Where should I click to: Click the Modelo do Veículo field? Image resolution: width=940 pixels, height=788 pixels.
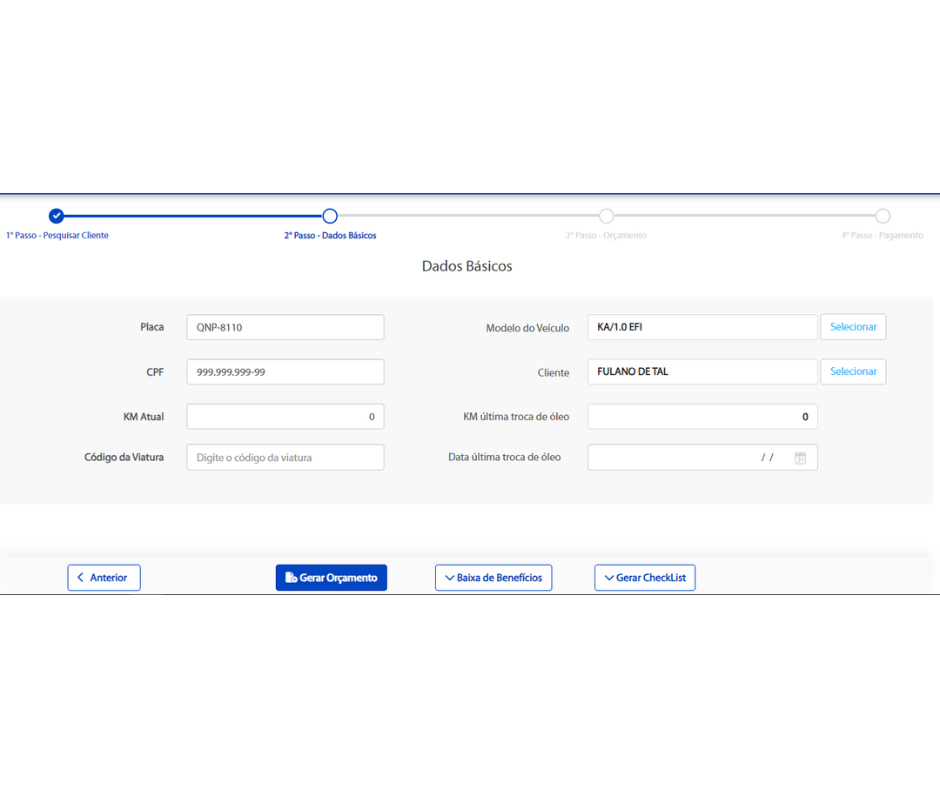(x=703, y=327)
